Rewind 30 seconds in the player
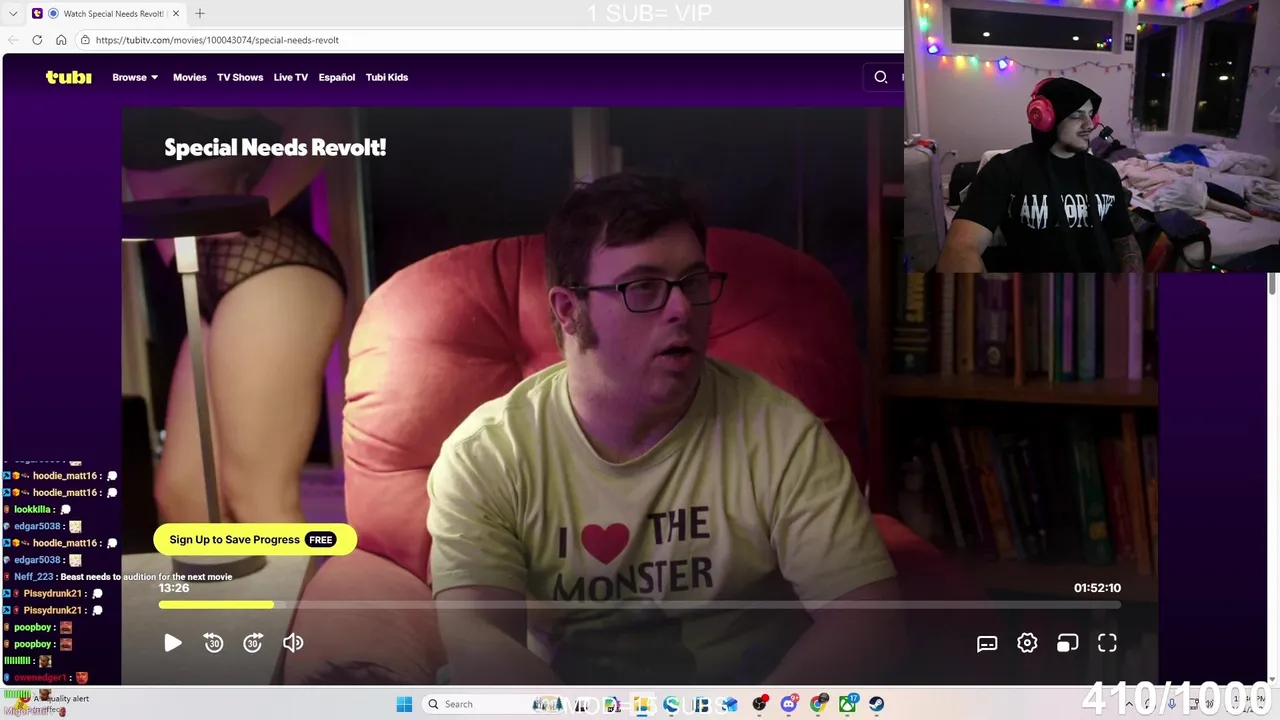The height and width of the screenshot is (720, 1280). tap(213, 643)
